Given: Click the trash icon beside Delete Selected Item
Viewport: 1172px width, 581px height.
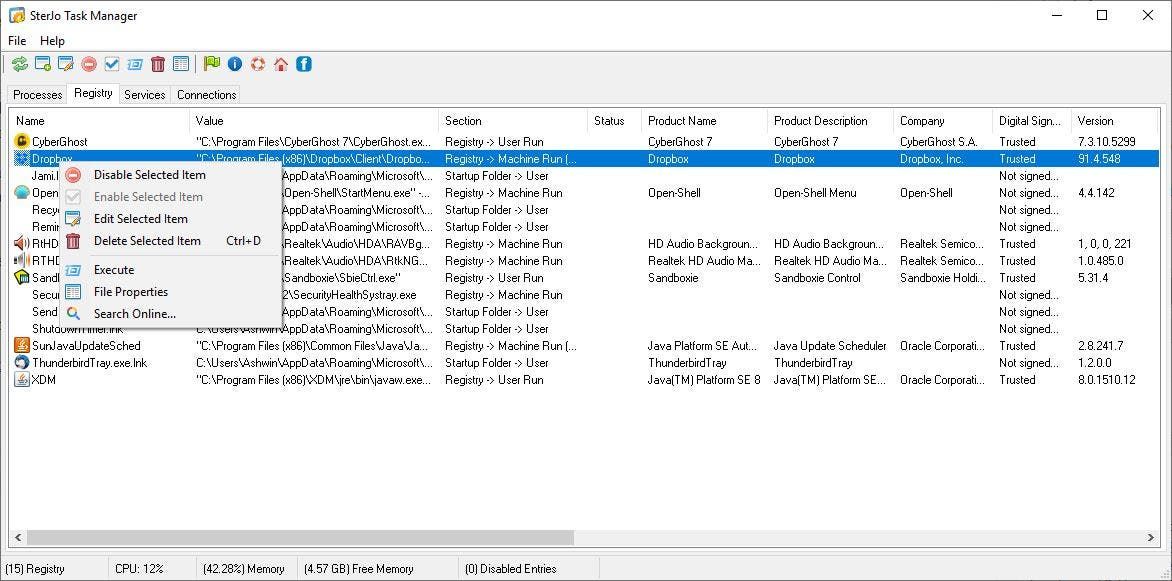Looking at the screenshot, I should tap(73, 241).
